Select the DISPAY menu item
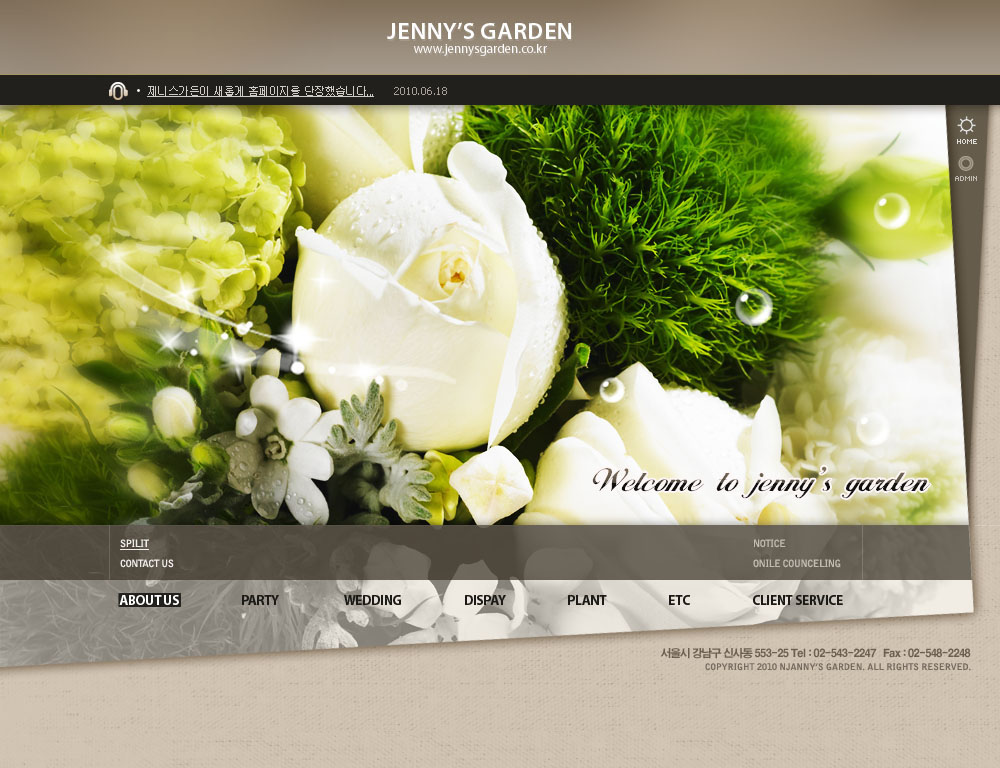 485,600
